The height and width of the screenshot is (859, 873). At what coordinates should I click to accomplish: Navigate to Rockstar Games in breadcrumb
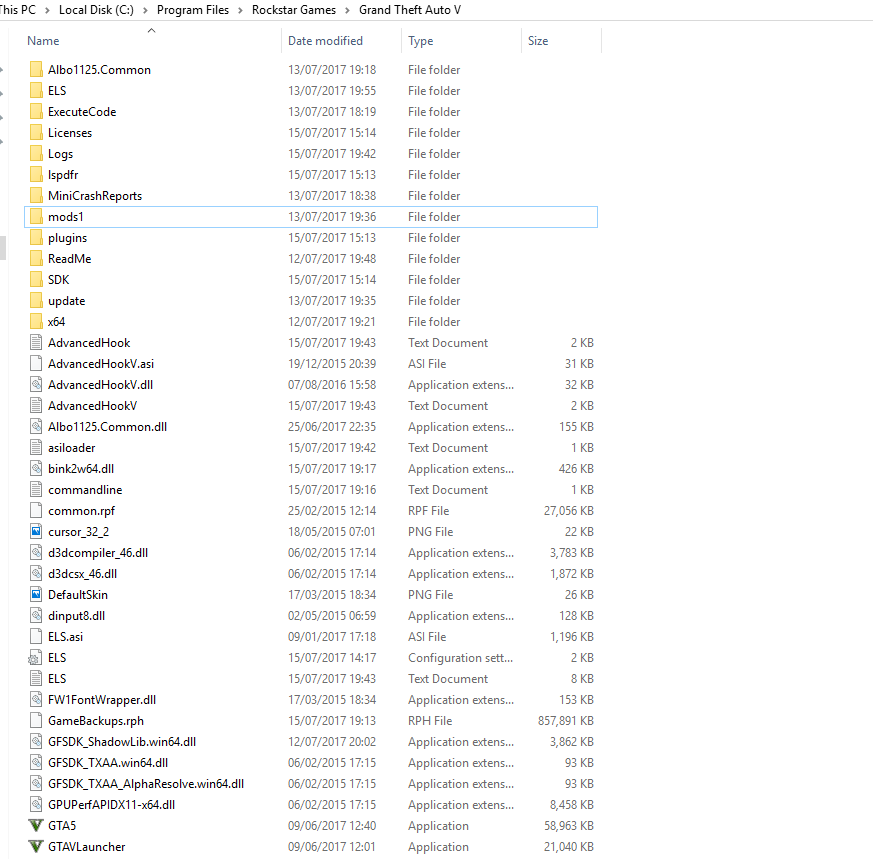tap(294, 10)
